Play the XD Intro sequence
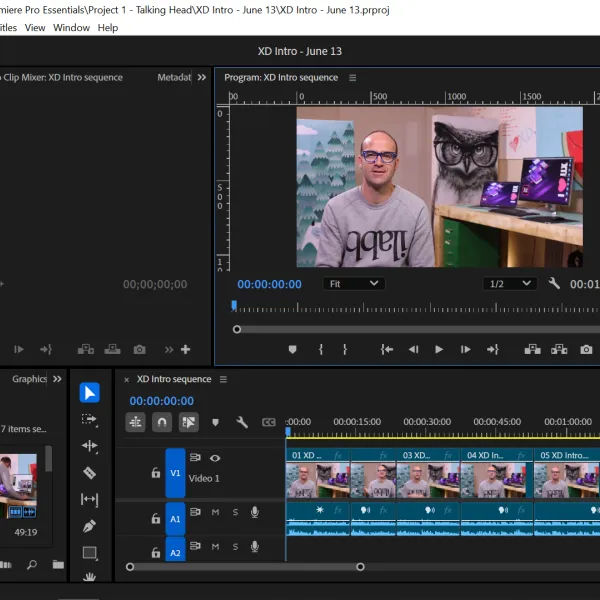This screenshot has width=600, height=600. pyautogui.click(x=439, y=349)
